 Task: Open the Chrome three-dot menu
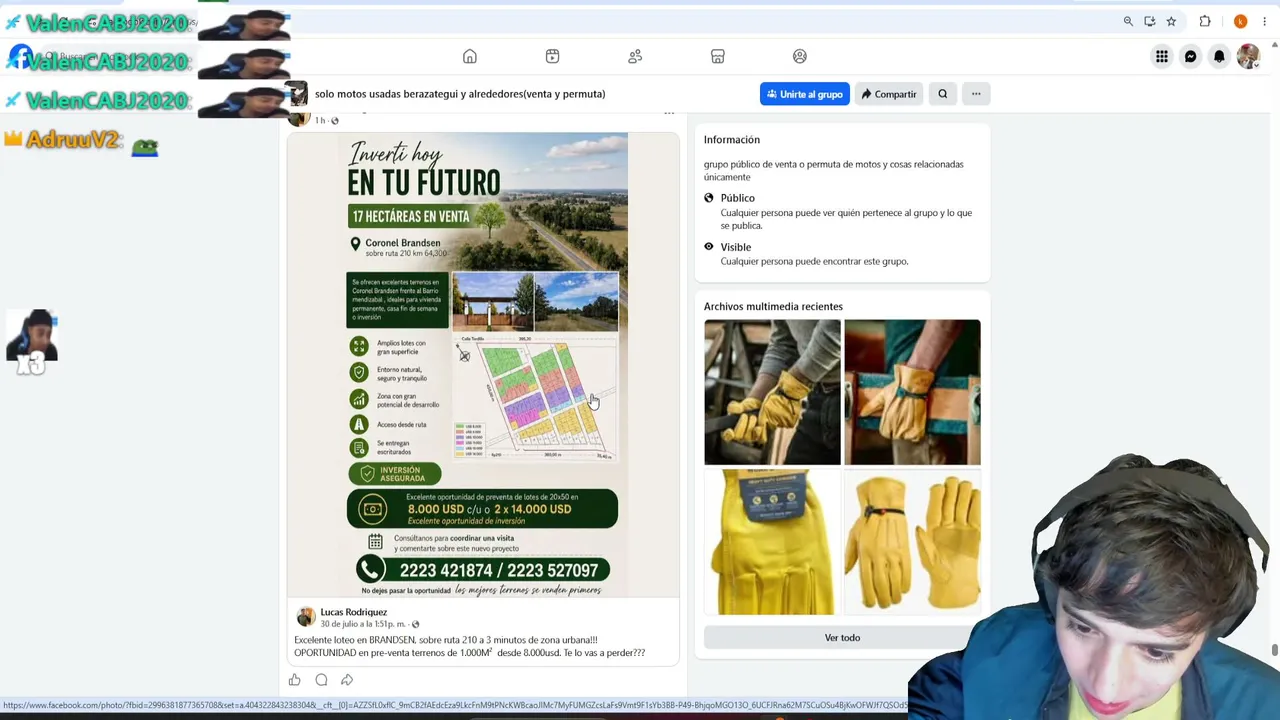point(1265,21)
